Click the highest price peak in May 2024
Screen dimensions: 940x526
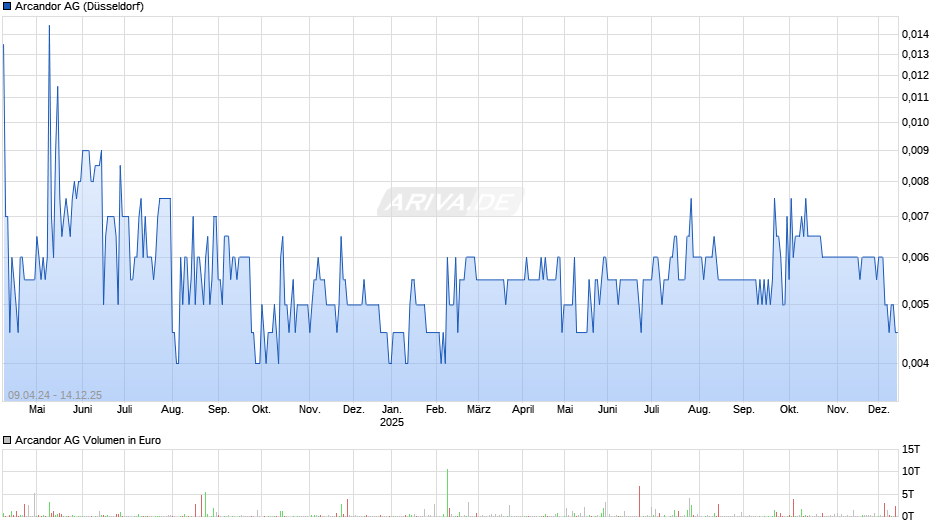(49, 26)
